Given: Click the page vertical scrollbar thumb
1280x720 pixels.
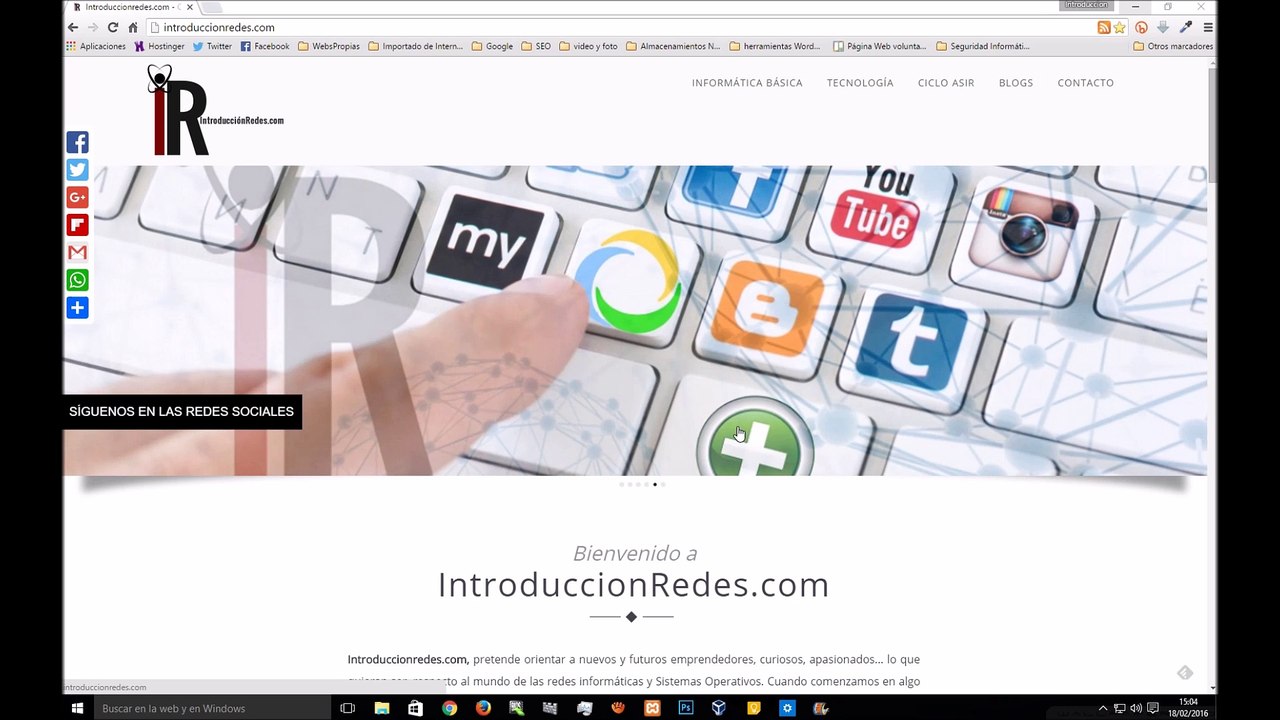Looking at the screenshot, I should [x=1212, y=125].
